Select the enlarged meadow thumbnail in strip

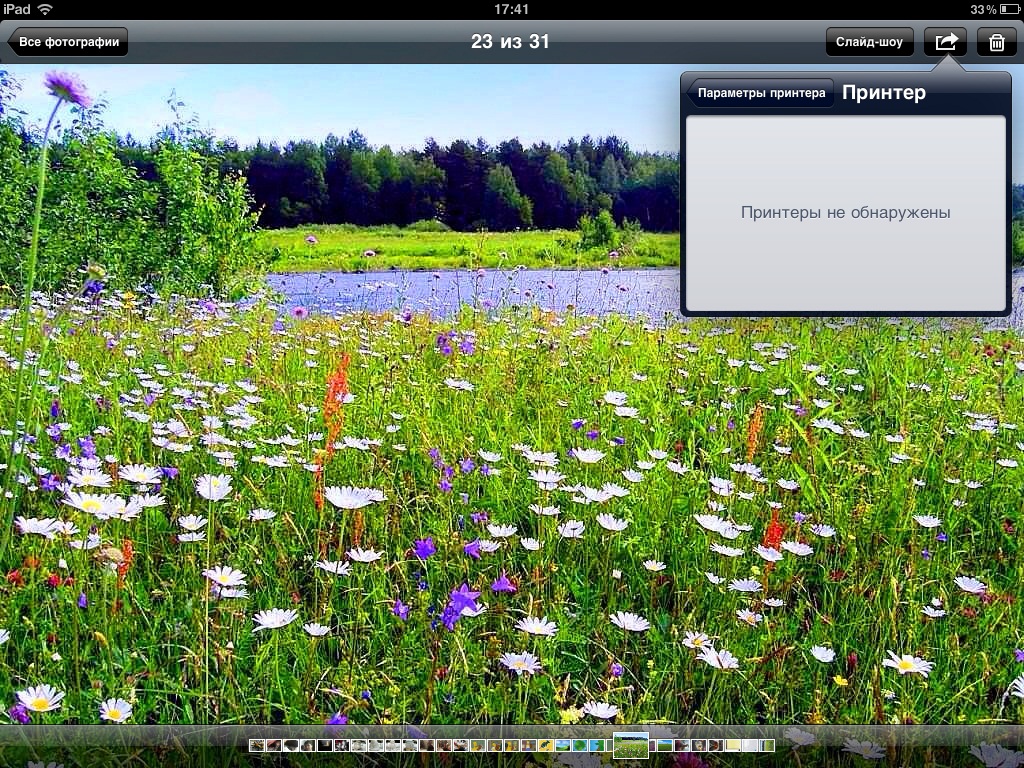631,745
